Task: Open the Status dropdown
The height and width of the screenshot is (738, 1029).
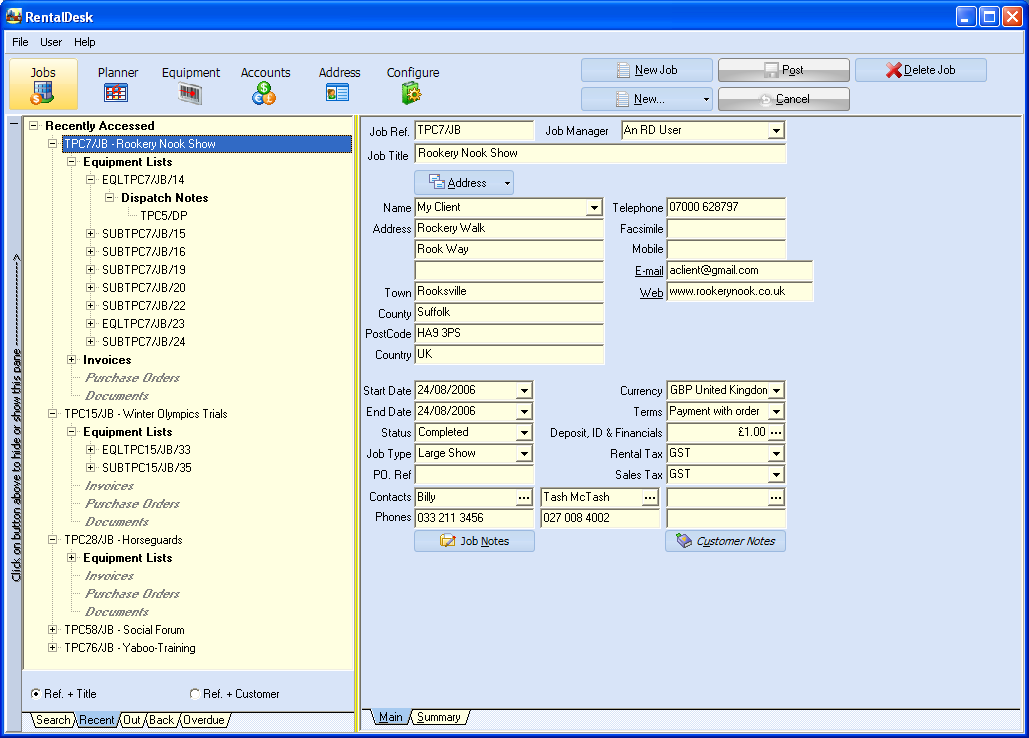Action: 524,433
